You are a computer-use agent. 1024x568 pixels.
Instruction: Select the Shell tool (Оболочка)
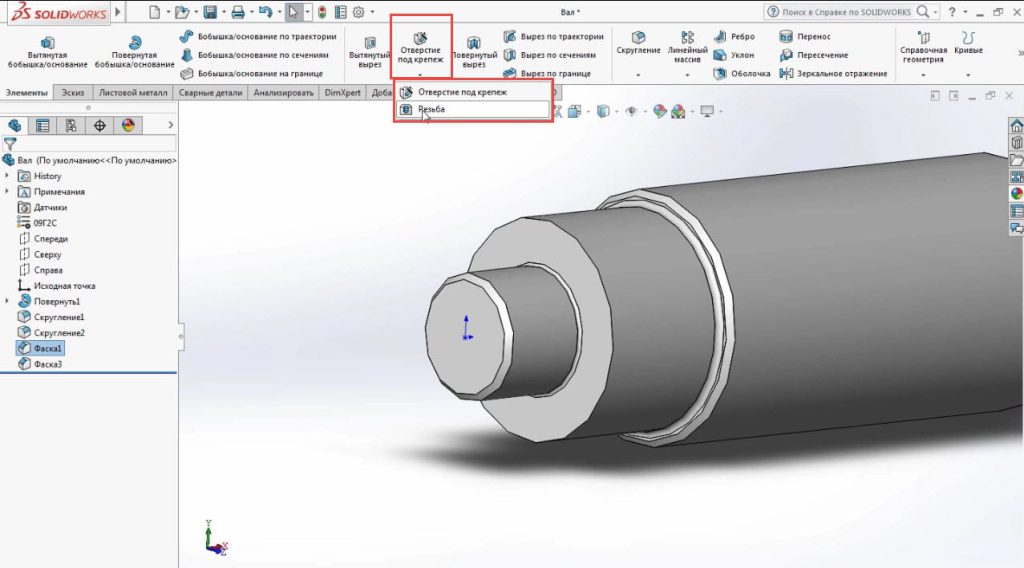pyautogui.click(x=742, y=73)
